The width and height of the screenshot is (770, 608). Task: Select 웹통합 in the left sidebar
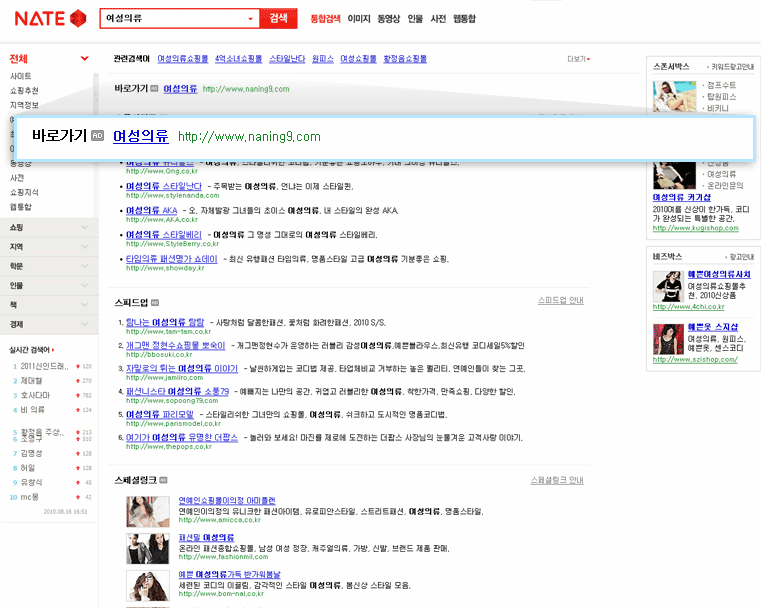[21, 207]
